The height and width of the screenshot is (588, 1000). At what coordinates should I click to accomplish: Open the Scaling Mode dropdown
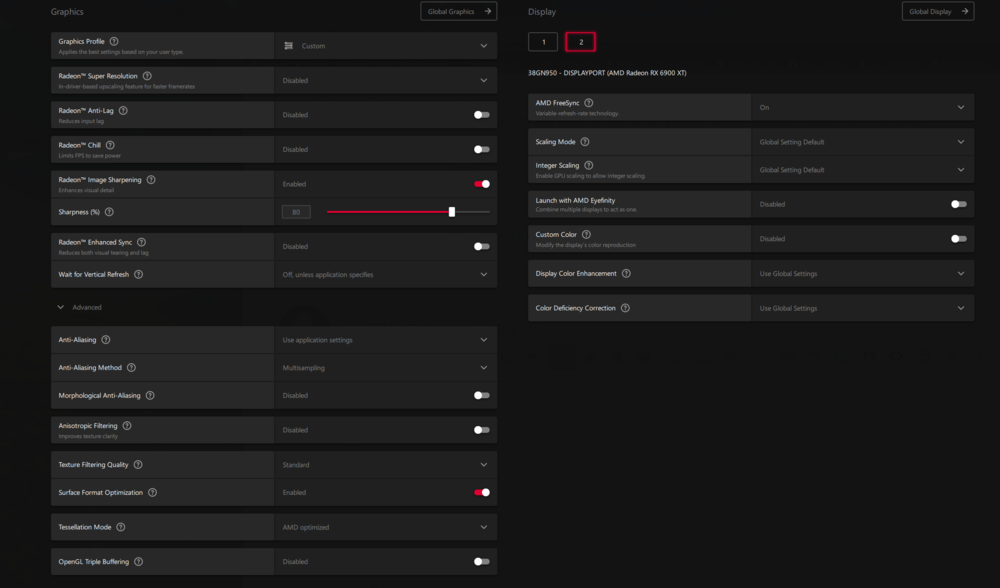click(861, 142)
